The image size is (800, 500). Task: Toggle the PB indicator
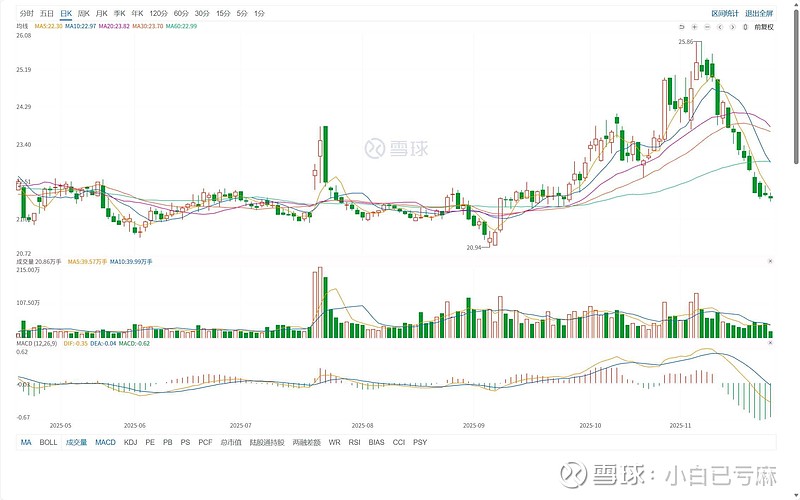(x=168, y=442)
